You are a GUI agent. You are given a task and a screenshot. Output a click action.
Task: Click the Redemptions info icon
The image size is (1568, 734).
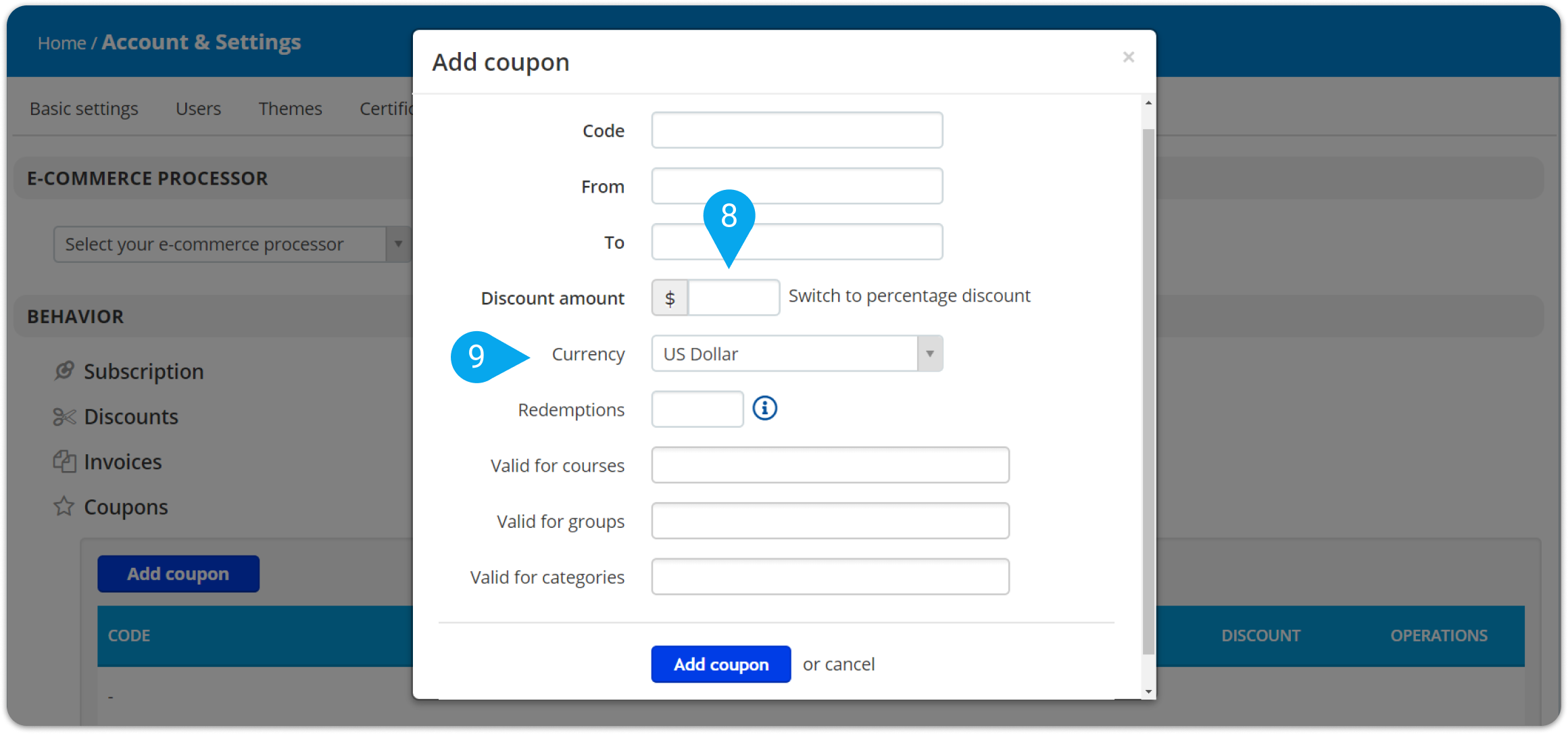(x=764, y=408)
